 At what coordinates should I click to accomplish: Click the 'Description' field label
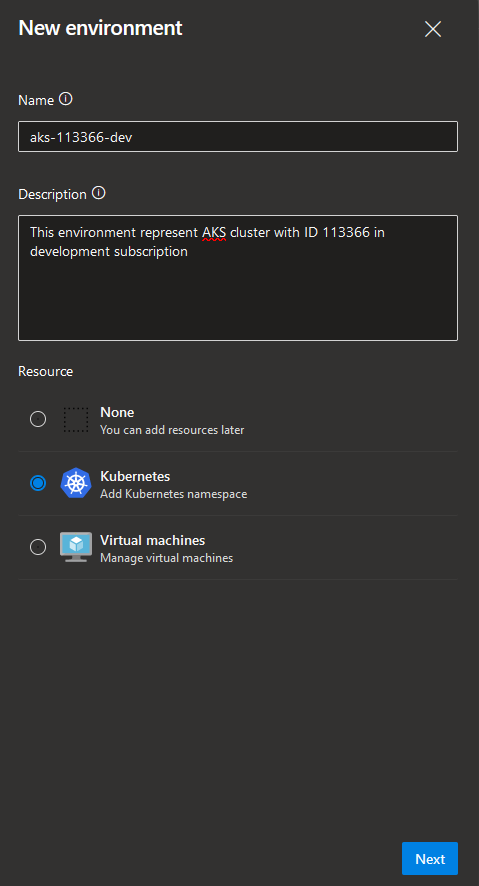53,194
